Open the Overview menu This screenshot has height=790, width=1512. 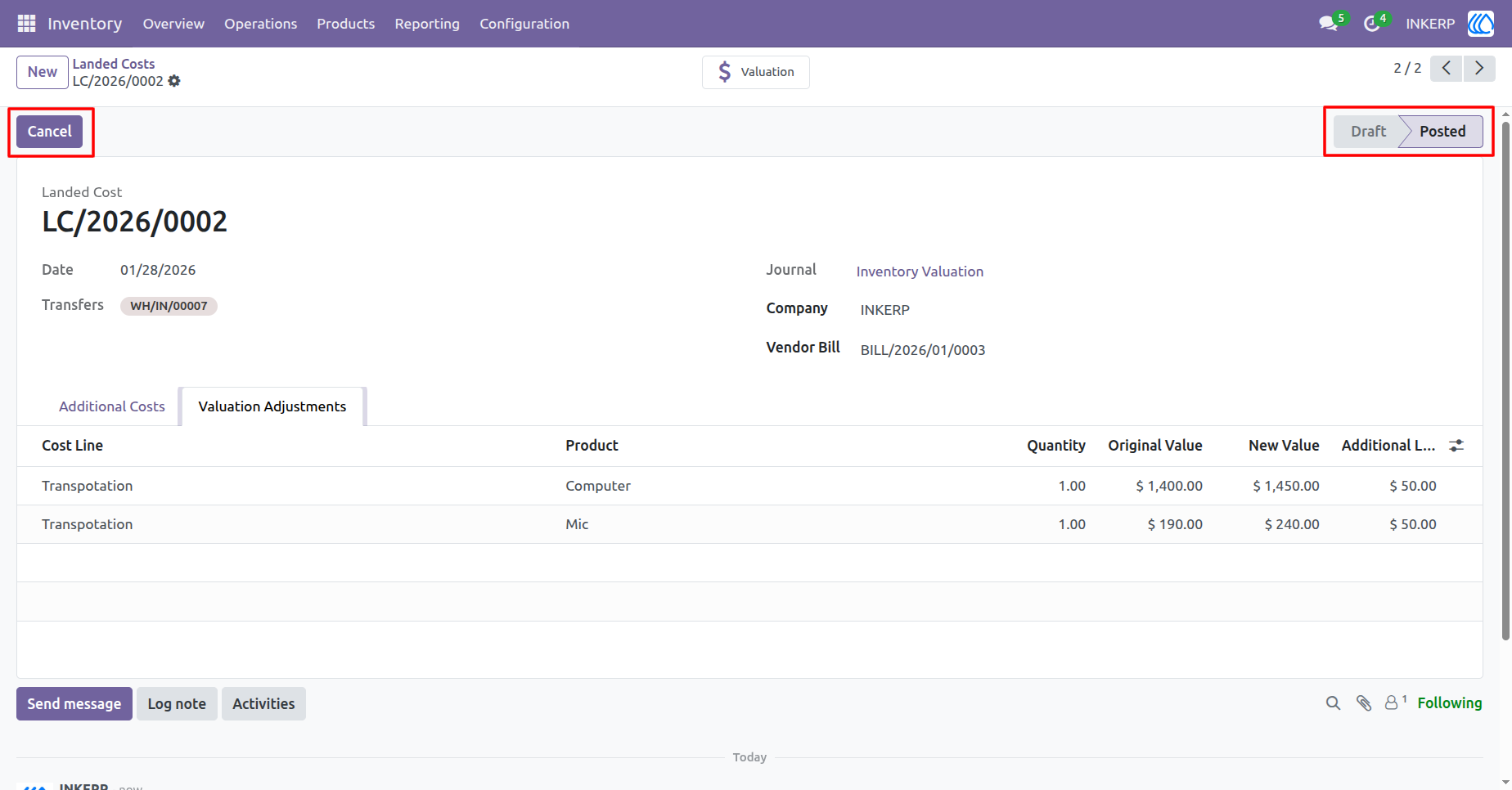[x=173, y=24]
